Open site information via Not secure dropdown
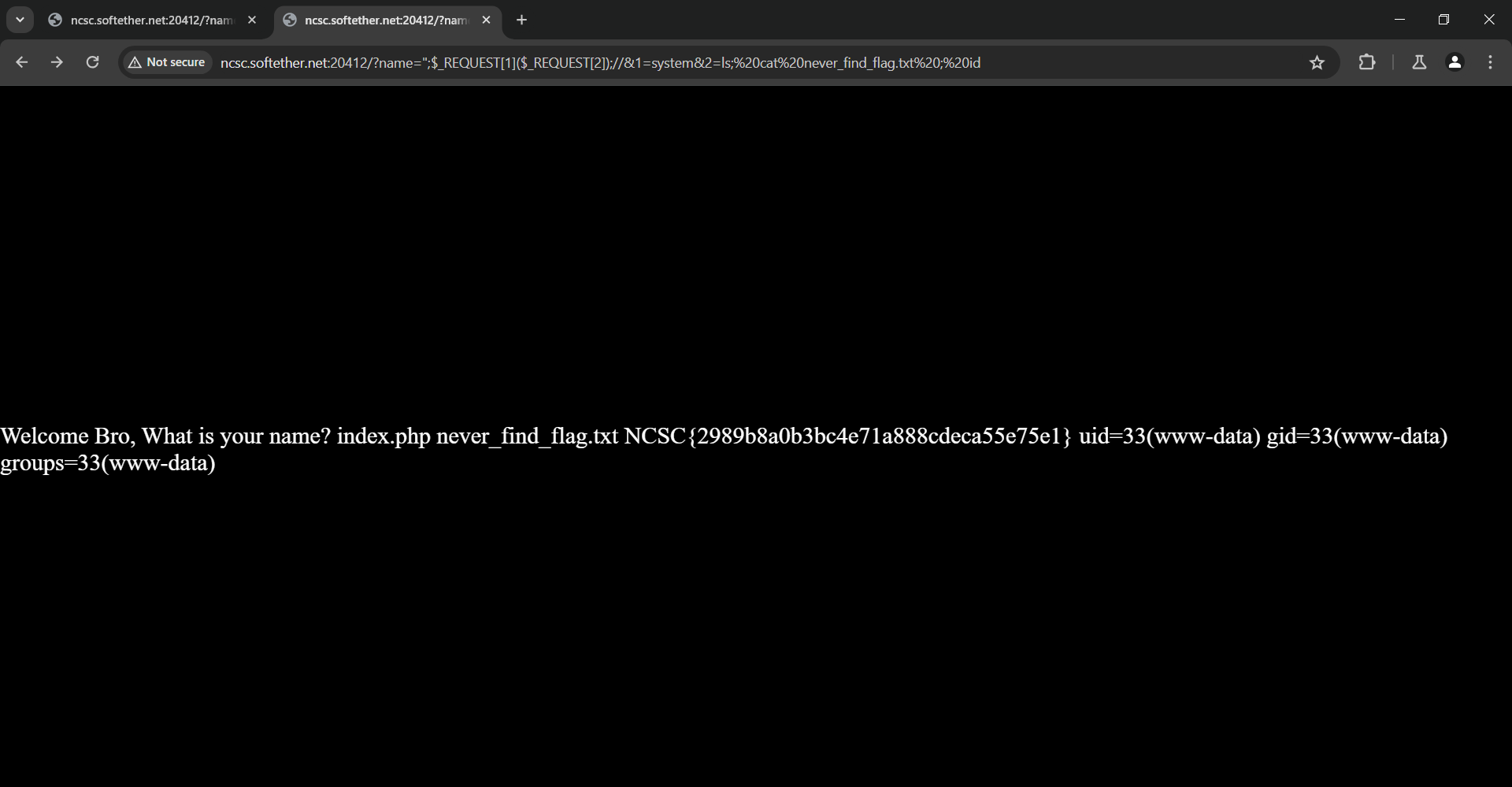This screenshot has height=787, width=1512. pos(165,61)
